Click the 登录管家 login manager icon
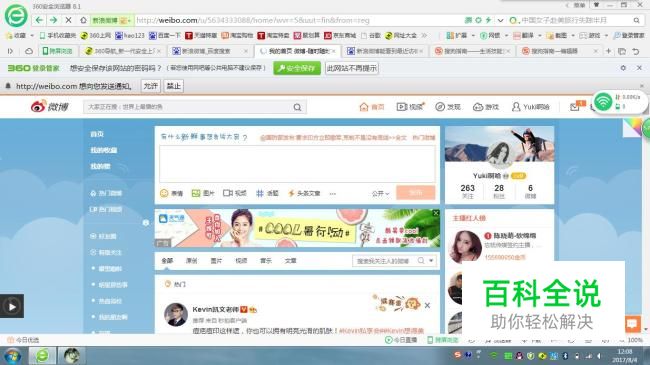This screenshot has height=365, width=650. coord(629,36)
